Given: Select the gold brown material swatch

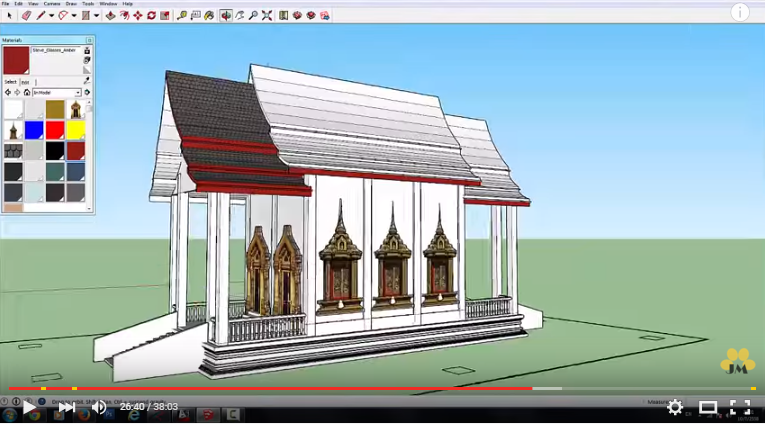Looking at the screenshot, I should pos(55,109).
